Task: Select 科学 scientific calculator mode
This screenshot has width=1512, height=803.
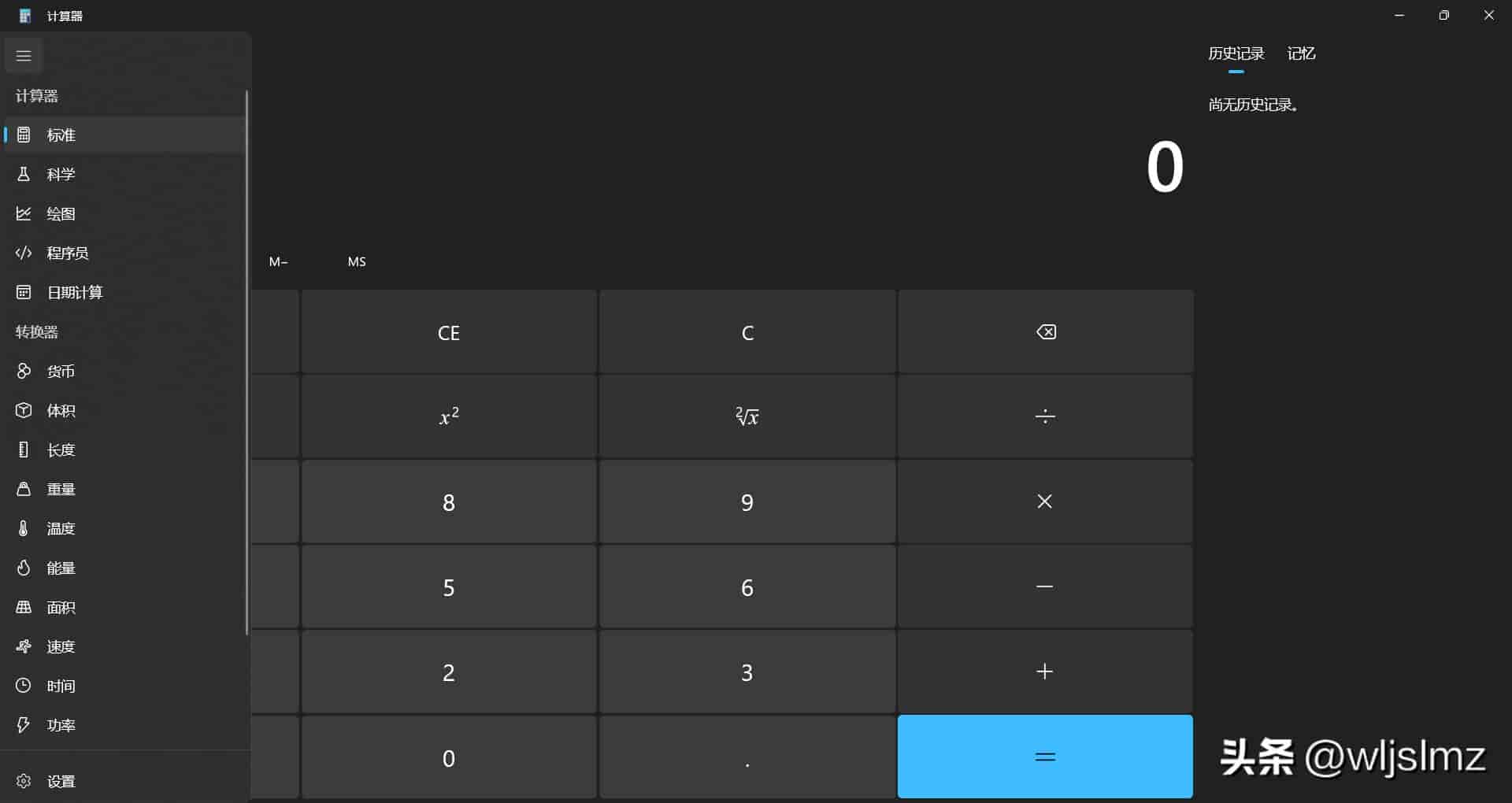Action: point(124,174)
